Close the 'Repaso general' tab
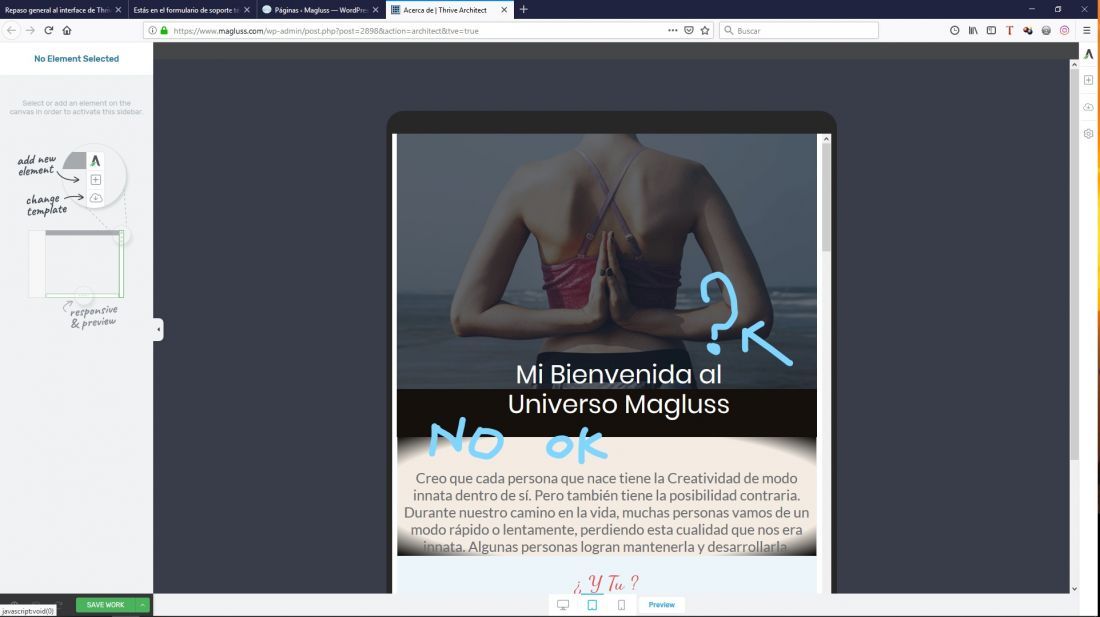The image size is (1100, 617). [x=118, y=10]
